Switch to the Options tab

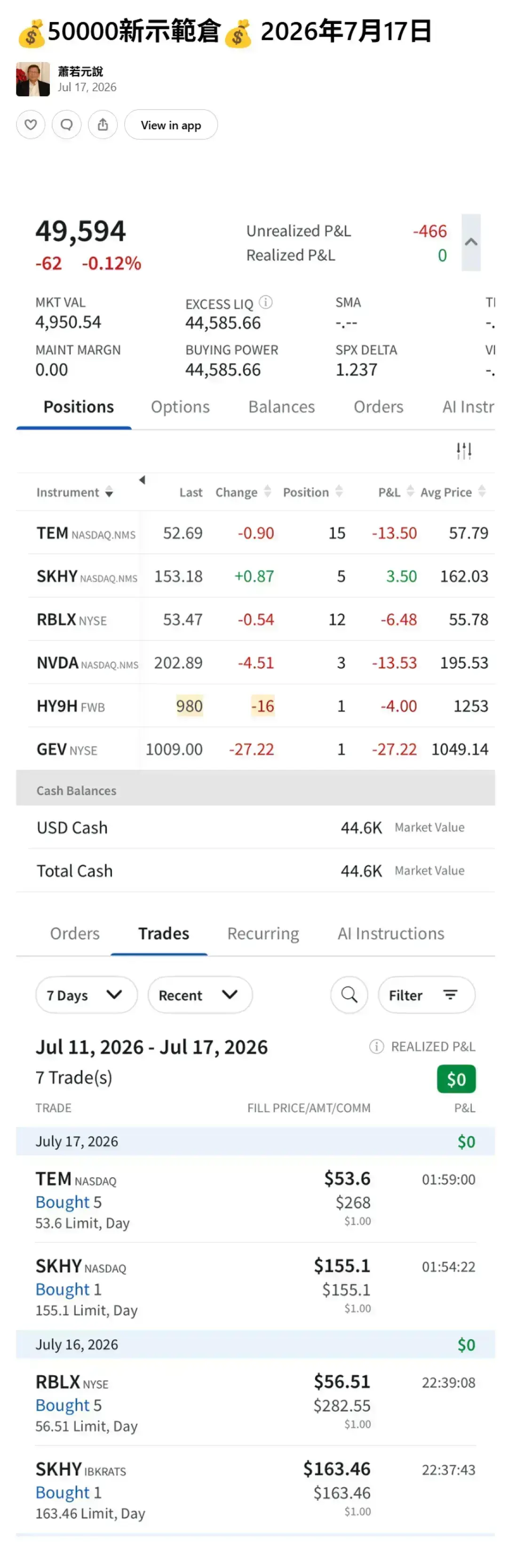pos(180,407)
